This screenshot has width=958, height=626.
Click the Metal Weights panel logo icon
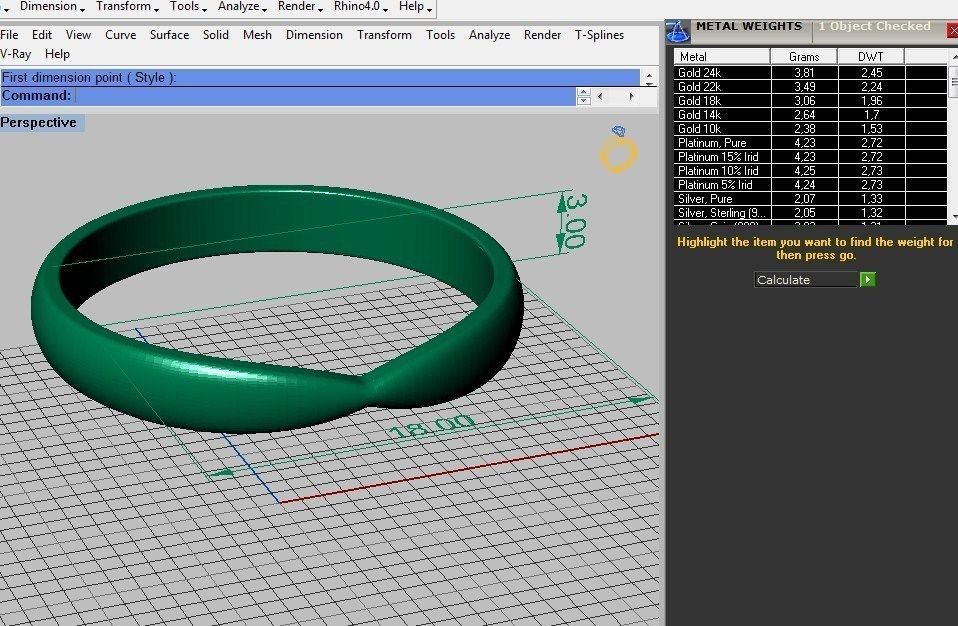pos(677,31)
